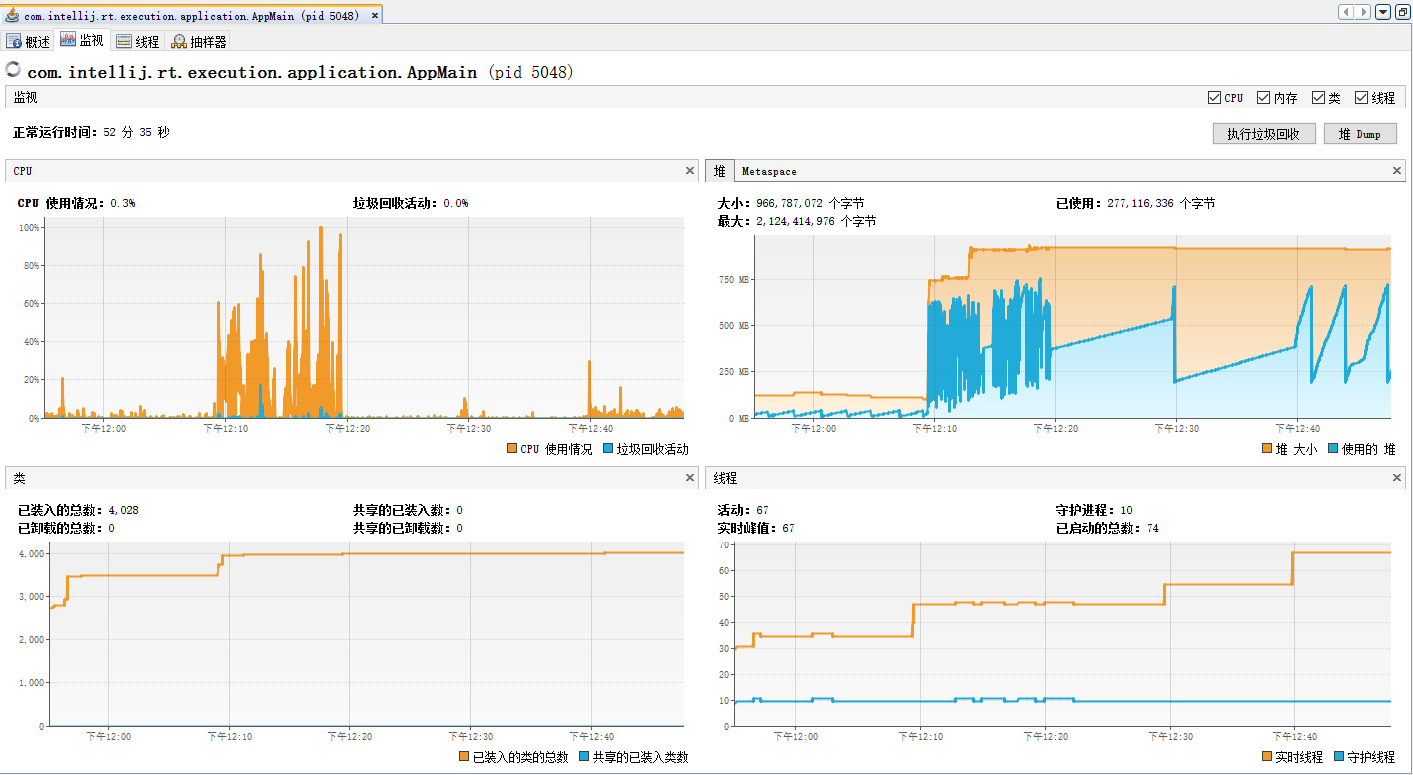The height and width of the screenshot is (775, 1413).
Task: Switch to the Metaspace tab
Action: [x=769, y=172]
